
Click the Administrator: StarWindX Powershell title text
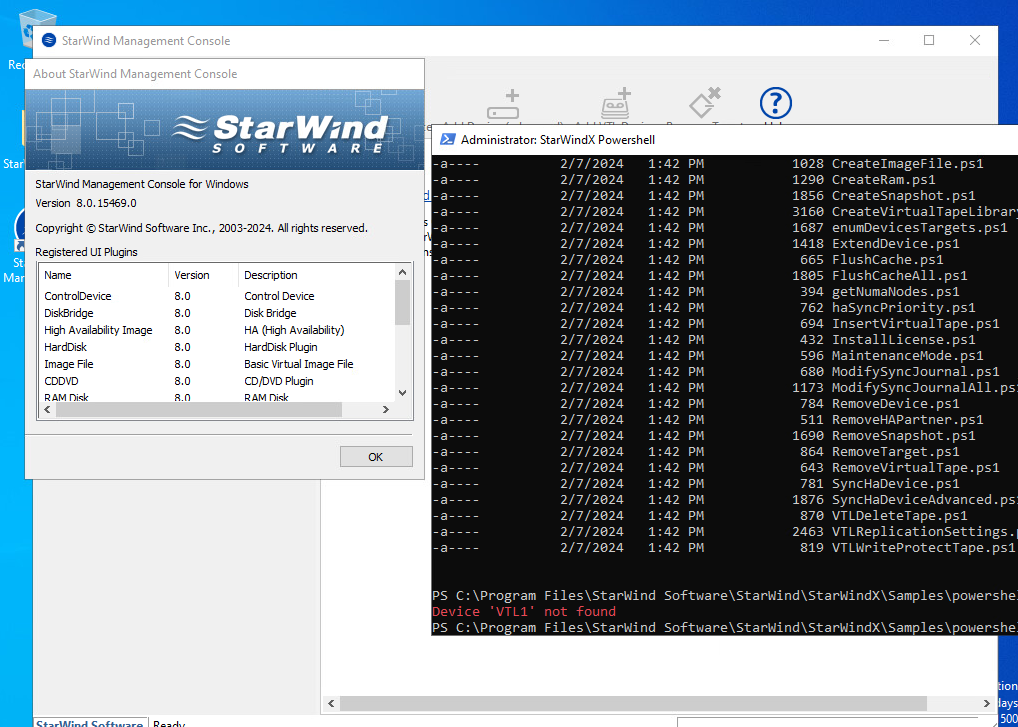click(x=558, y=140)
